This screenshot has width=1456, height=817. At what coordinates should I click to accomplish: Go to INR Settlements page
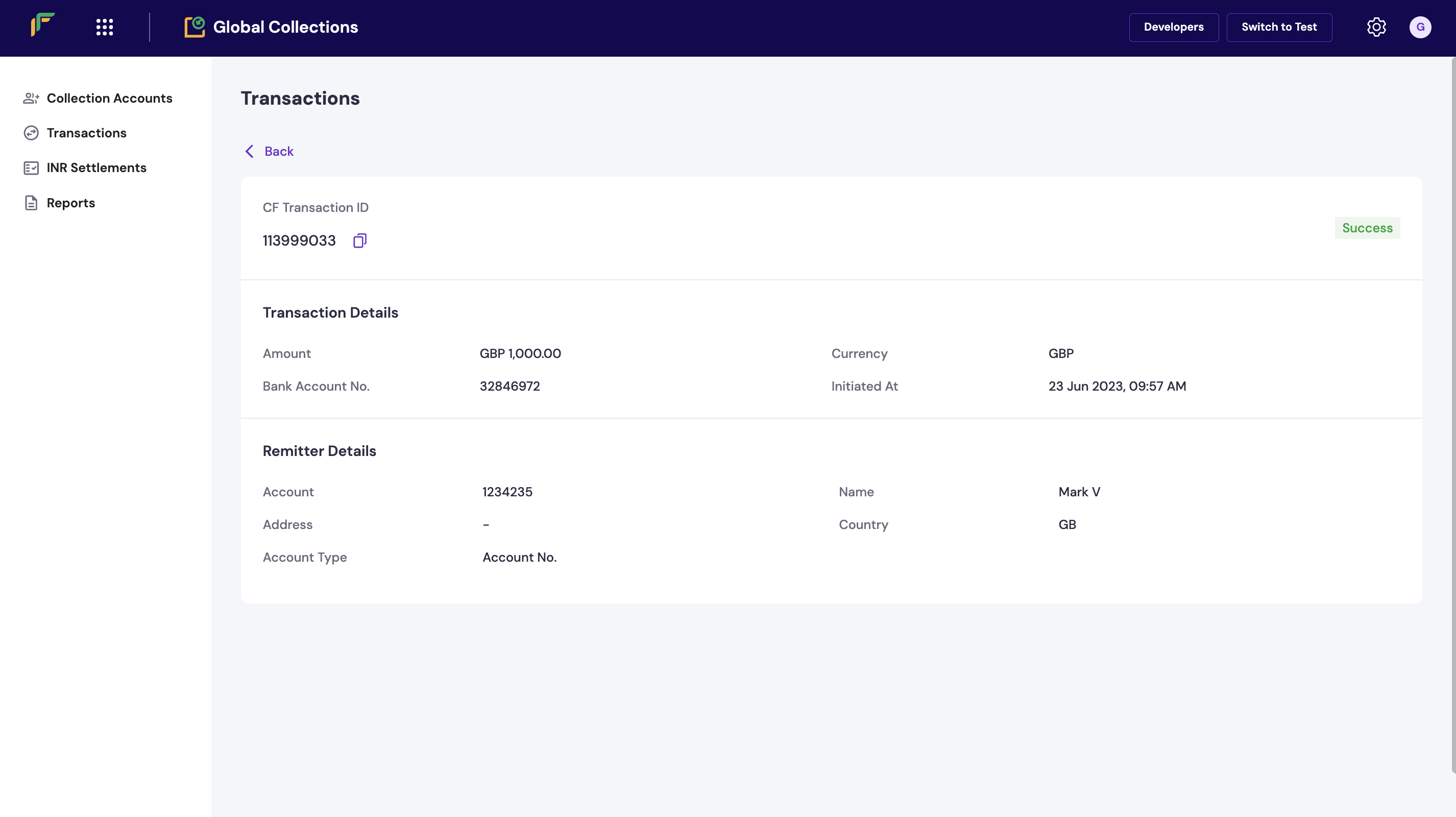96,168
